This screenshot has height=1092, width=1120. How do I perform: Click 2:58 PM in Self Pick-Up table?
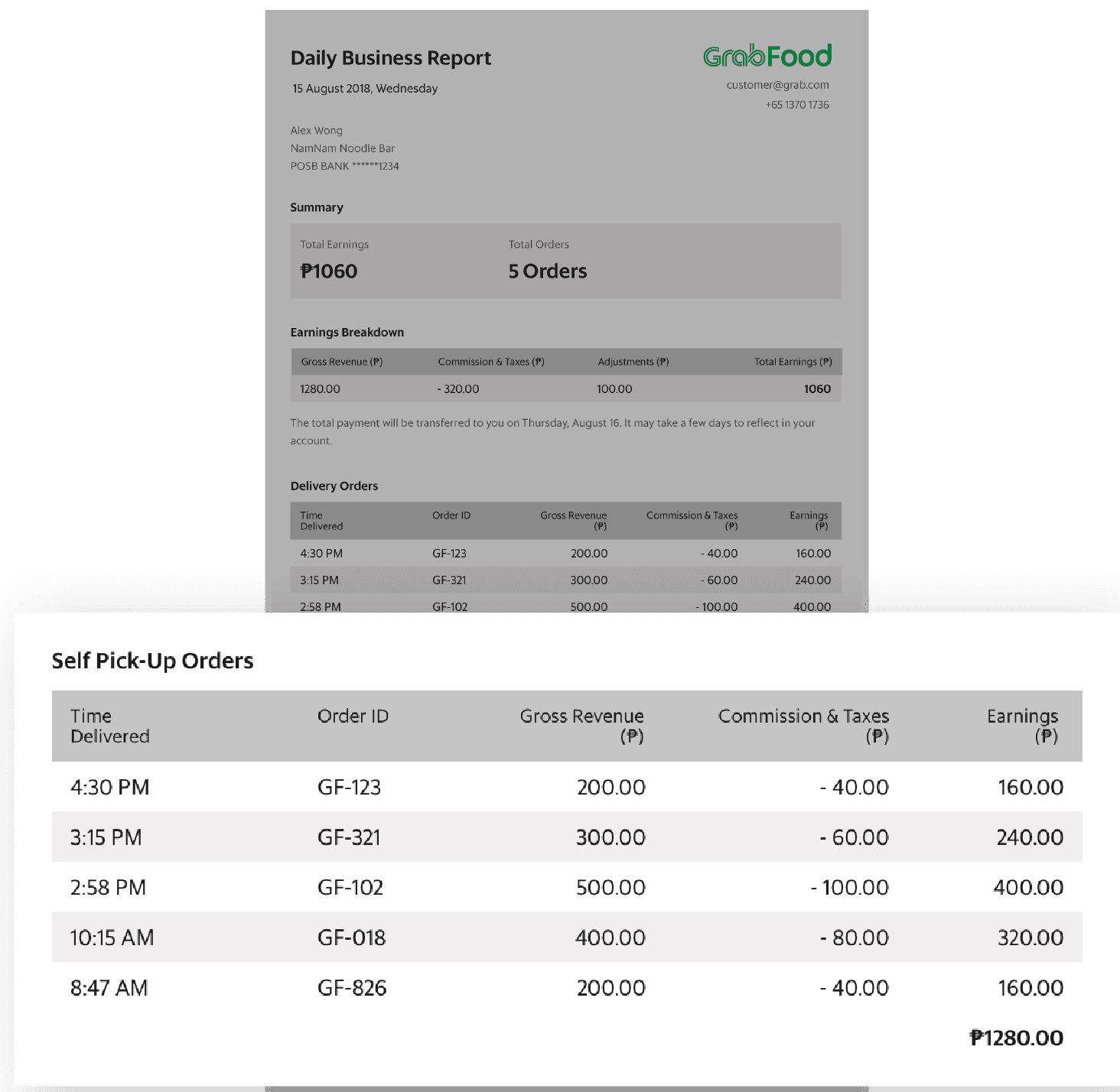108,888
